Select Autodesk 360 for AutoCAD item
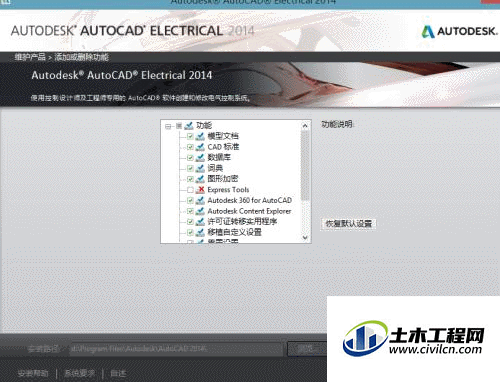The height and width of the screenshot is (382, 500). 250,200
